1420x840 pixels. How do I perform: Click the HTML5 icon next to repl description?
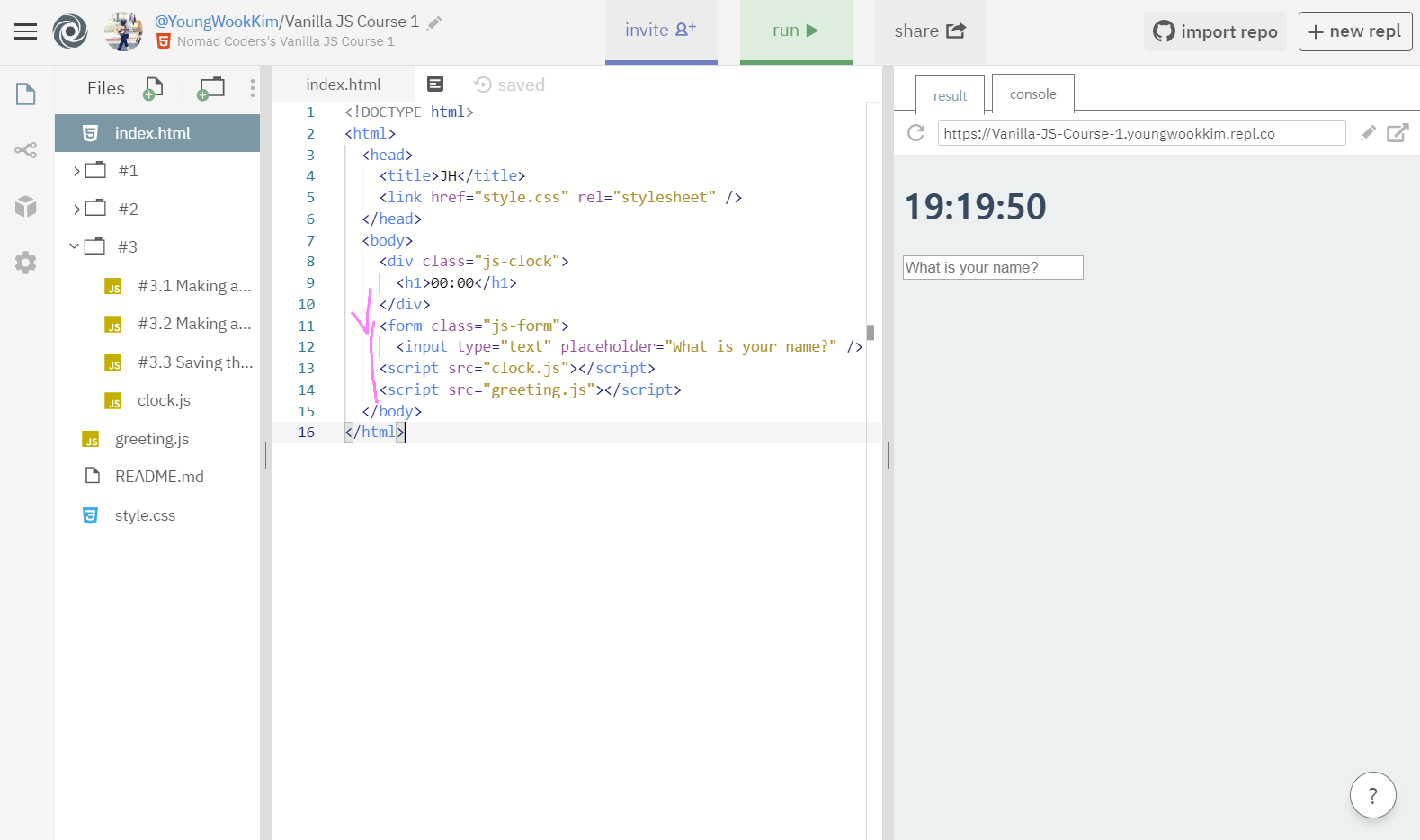164,41
